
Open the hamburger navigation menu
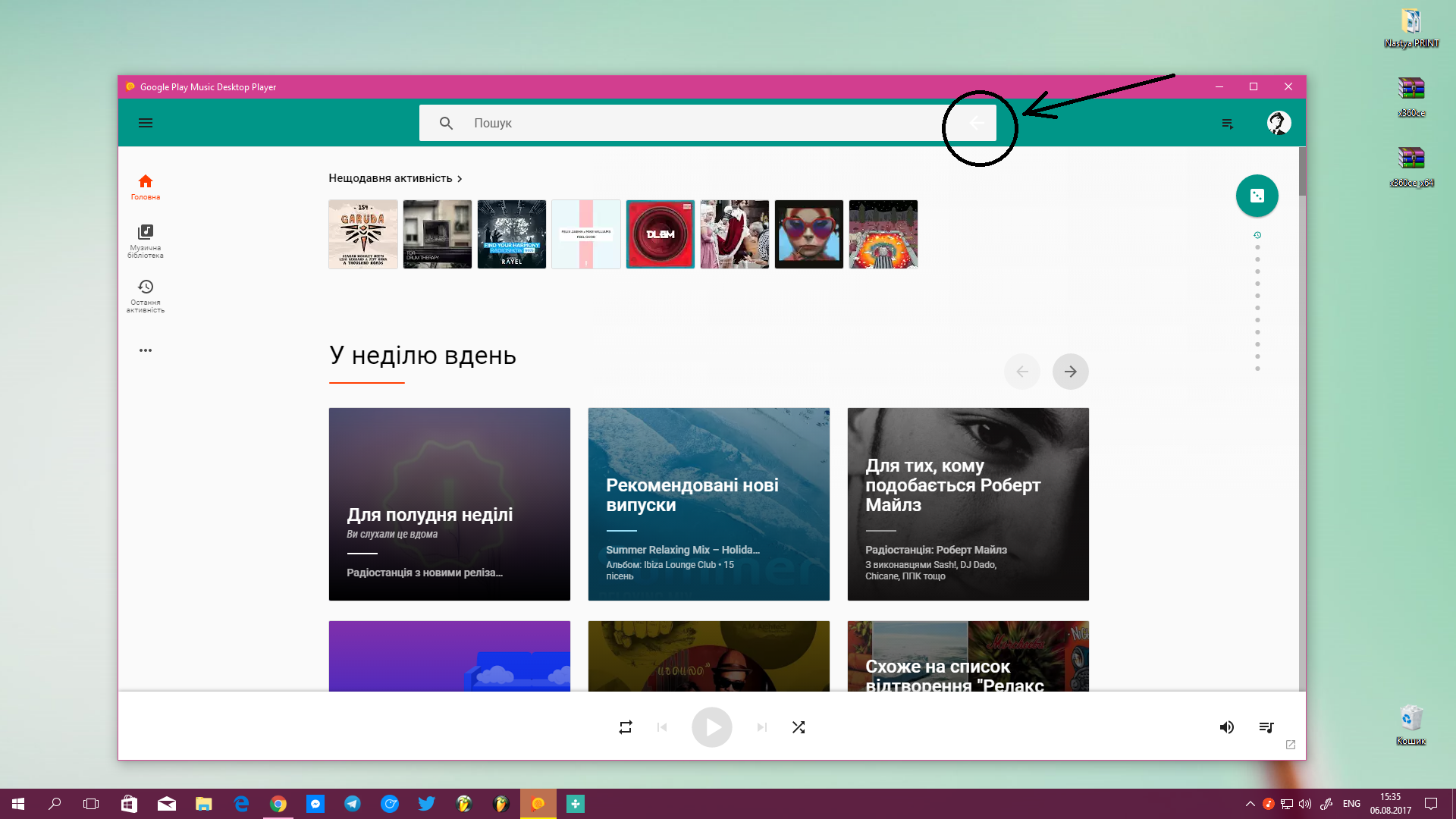click(146, 123)
